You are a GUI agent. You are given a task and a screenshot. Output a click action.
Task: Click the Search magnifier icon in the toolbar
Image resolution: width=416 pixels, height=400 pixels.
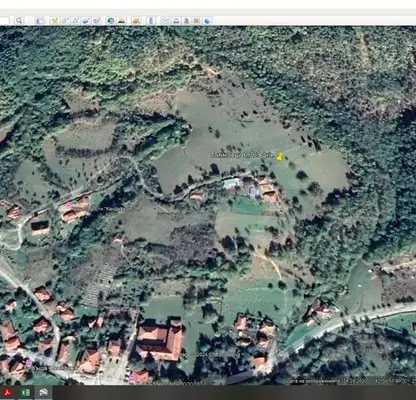point(19,21)
